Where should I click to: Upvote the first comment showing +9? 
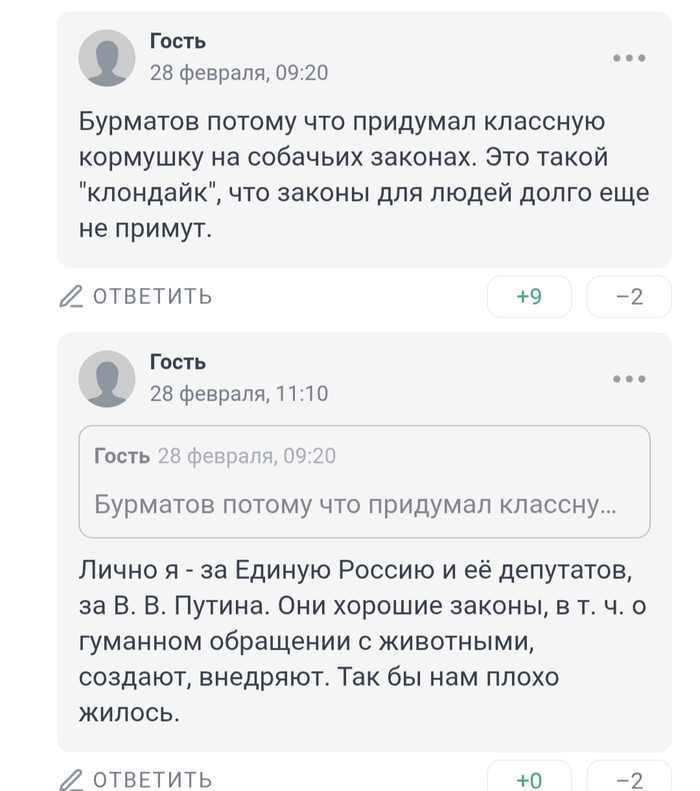tap(528, 297)
